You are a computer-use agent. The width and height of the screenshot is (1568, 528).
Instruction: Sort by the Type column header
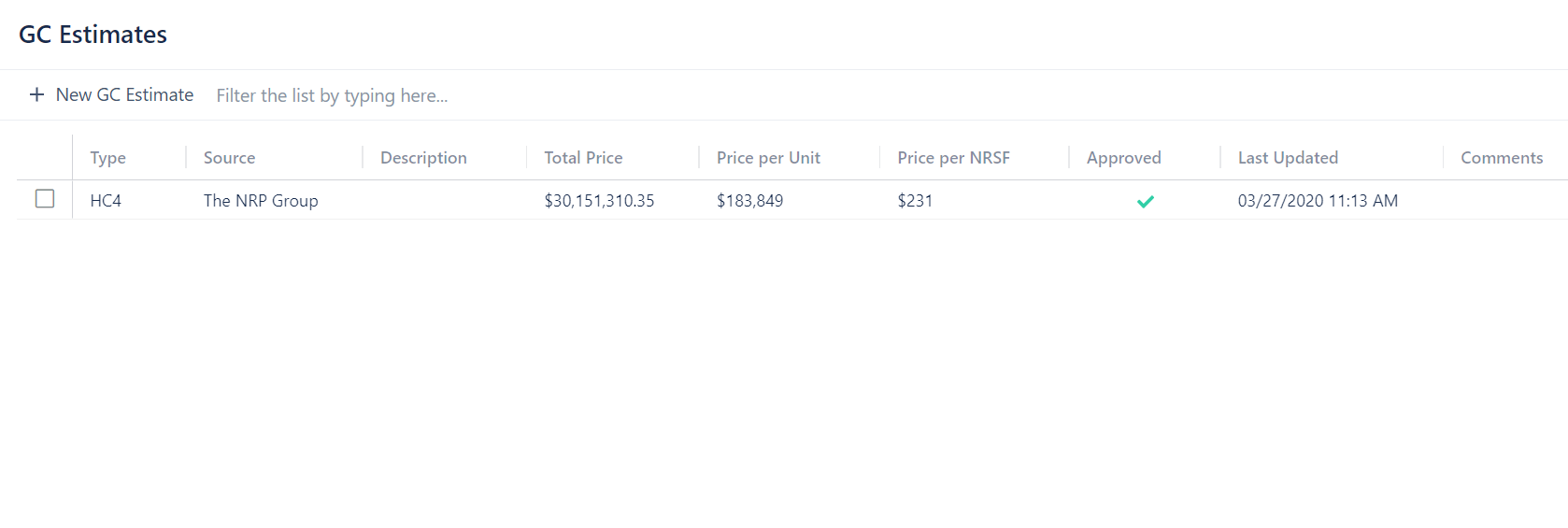[107, 158]
